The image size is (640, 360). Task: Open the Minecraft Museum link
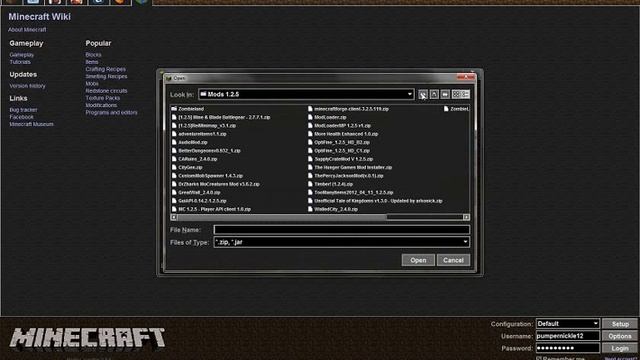[x=31, y=124]
